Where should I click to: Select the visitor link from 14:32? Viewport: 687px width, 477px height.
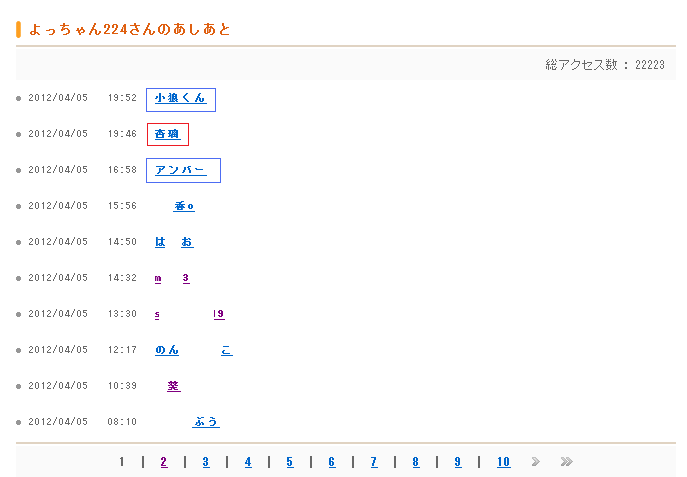[x=172, y=278]
